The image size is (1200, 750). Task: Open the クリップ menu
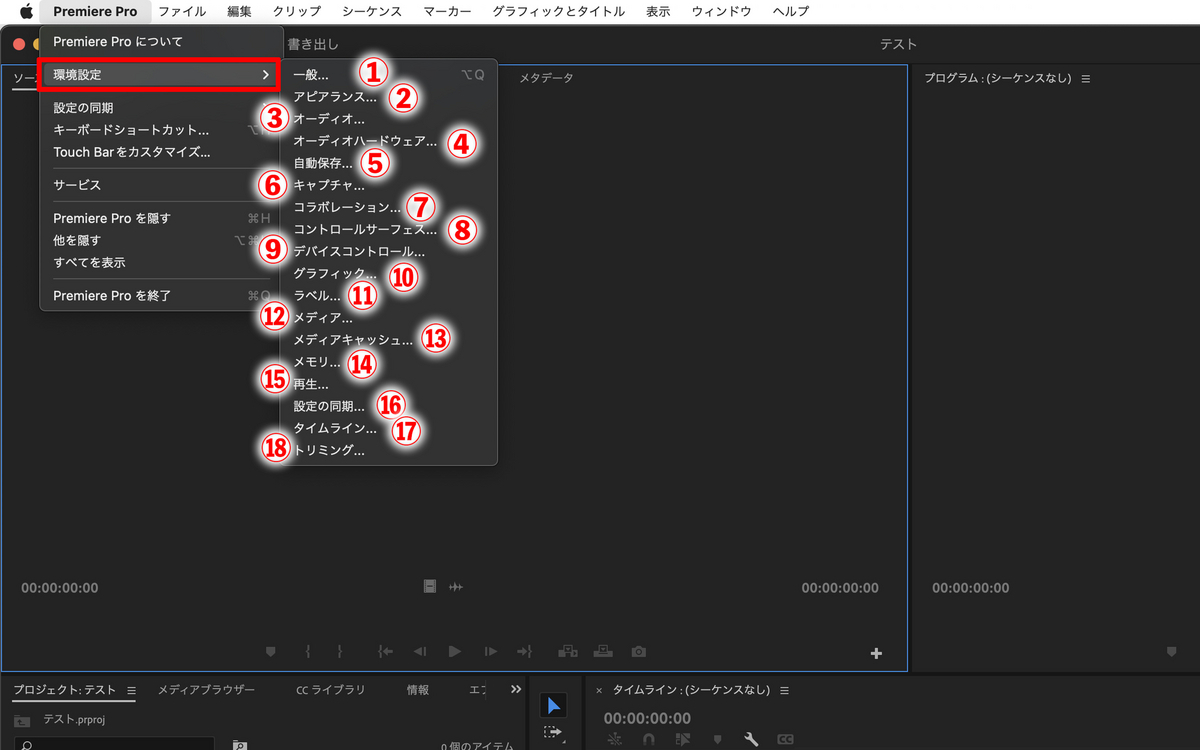(297, 11)
